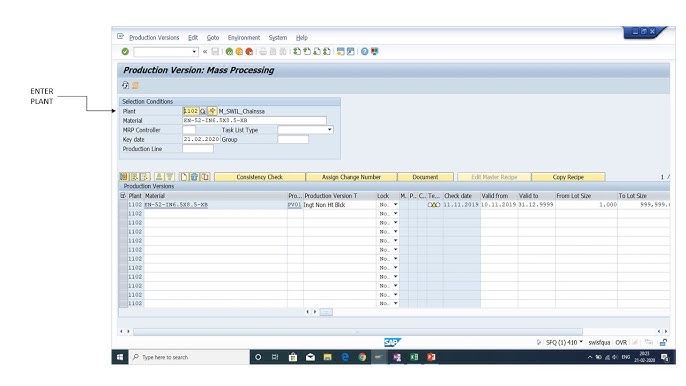Open Excel from the Windows taskbar
The width and height of the screenshot is (686, 386).
point(414,357)
